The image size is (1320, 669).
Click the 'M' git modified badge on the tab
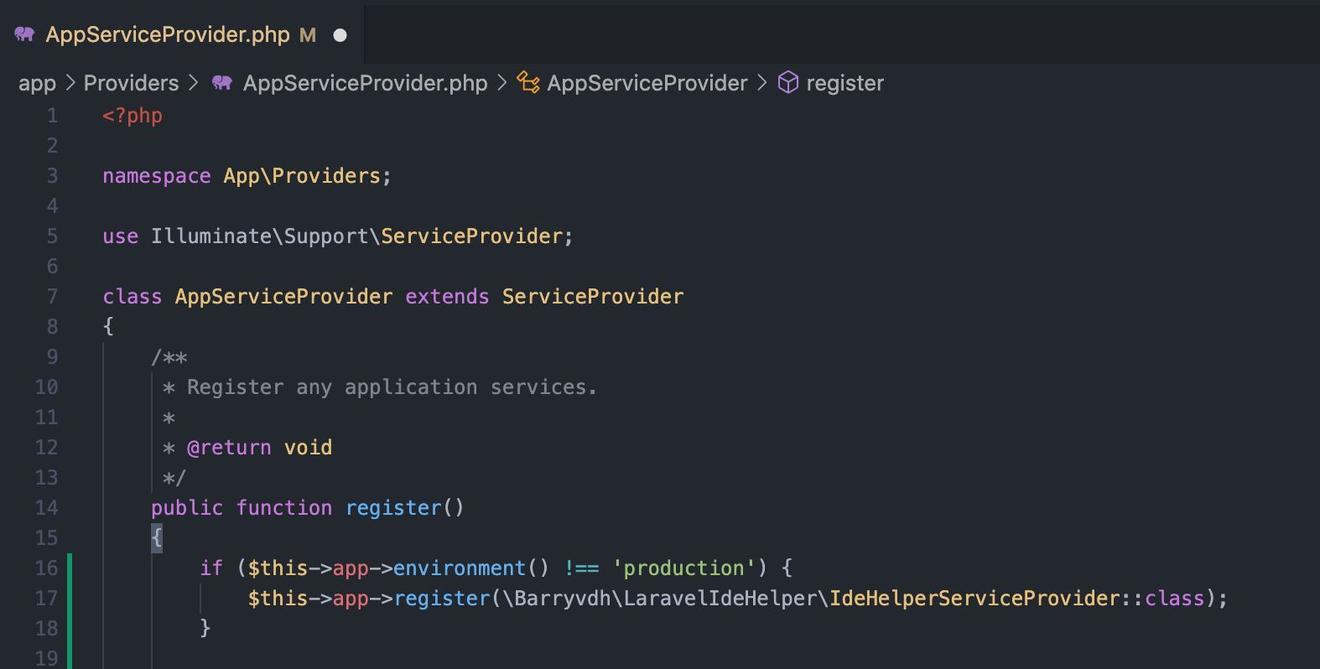tap(306, 34)
